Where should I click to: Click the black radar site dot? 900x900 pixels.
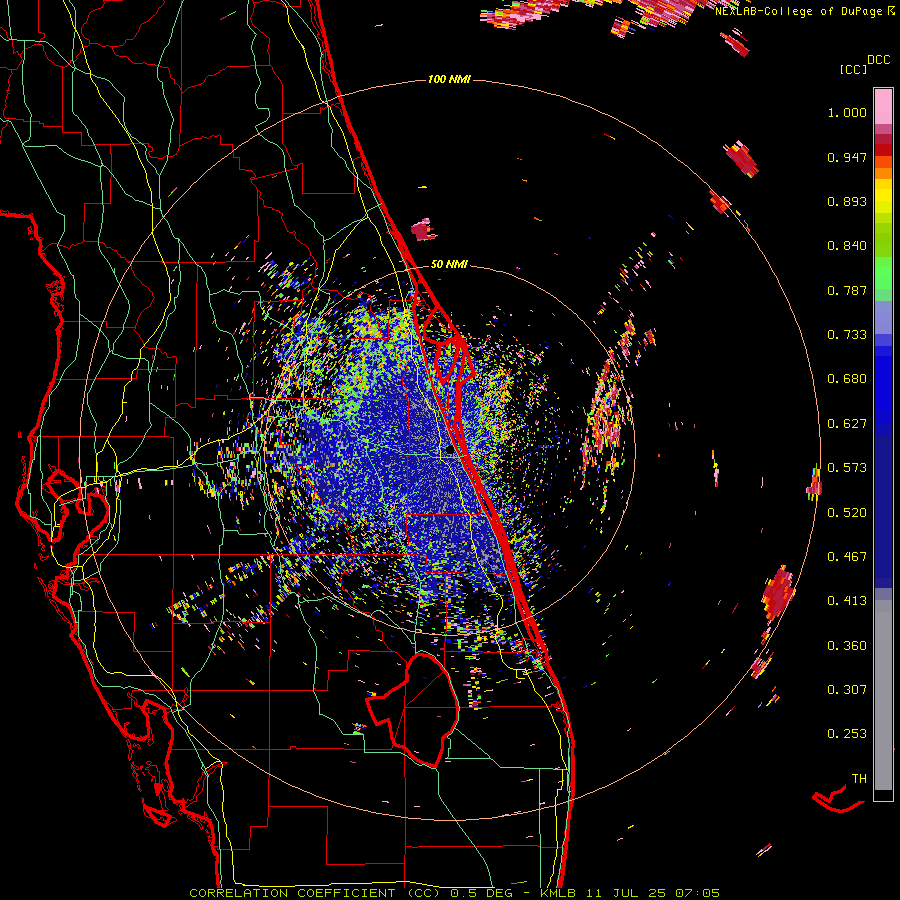coord(449,451)
